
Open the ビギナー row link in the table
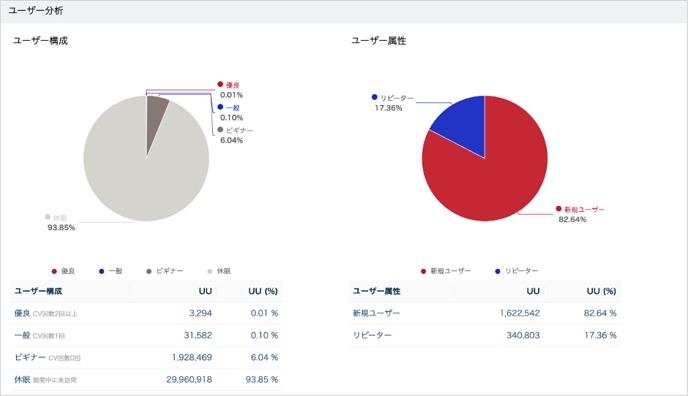[x=30, y=357]
